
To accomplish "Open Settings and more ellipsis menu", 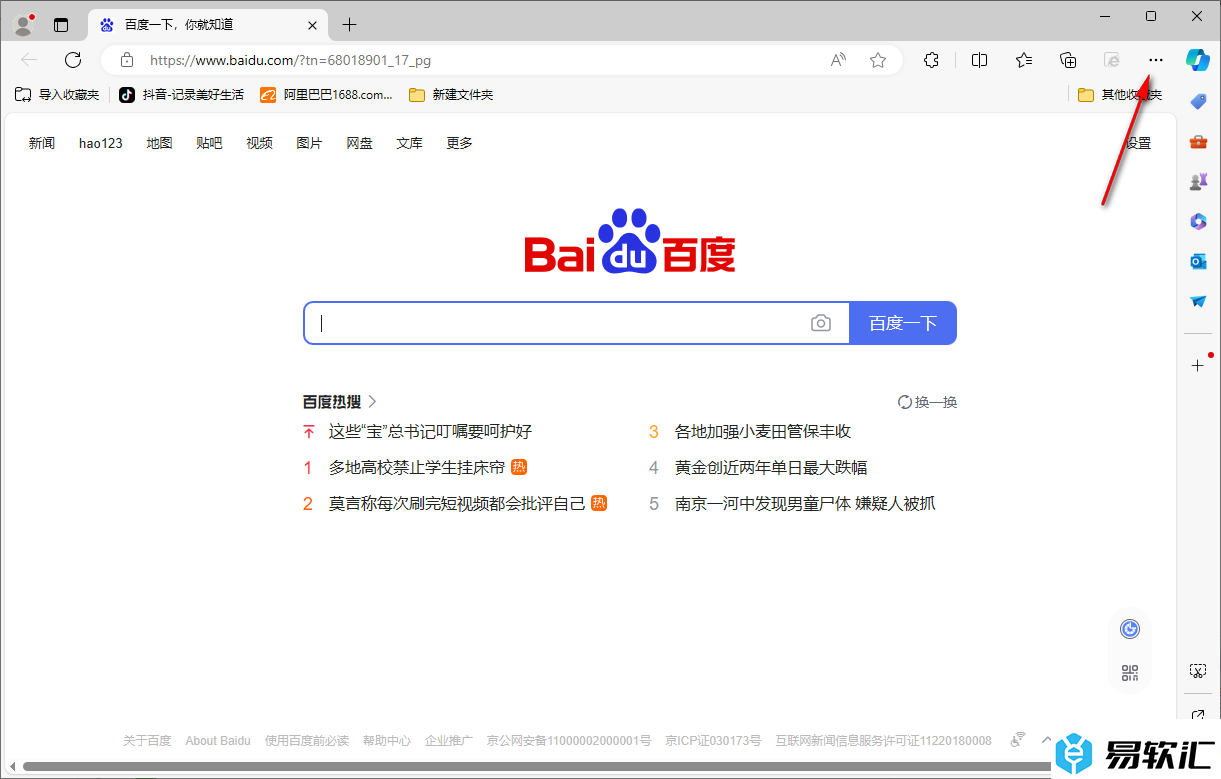I will (x=1156, y=60).
